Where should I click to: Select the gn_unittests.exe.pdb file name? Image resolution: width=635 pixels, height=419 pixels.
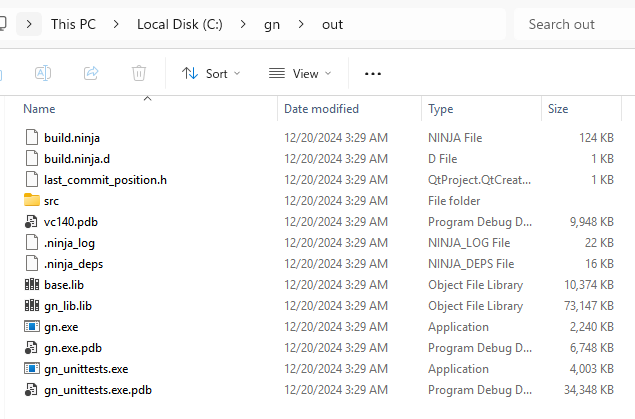(x=98, y=390)
